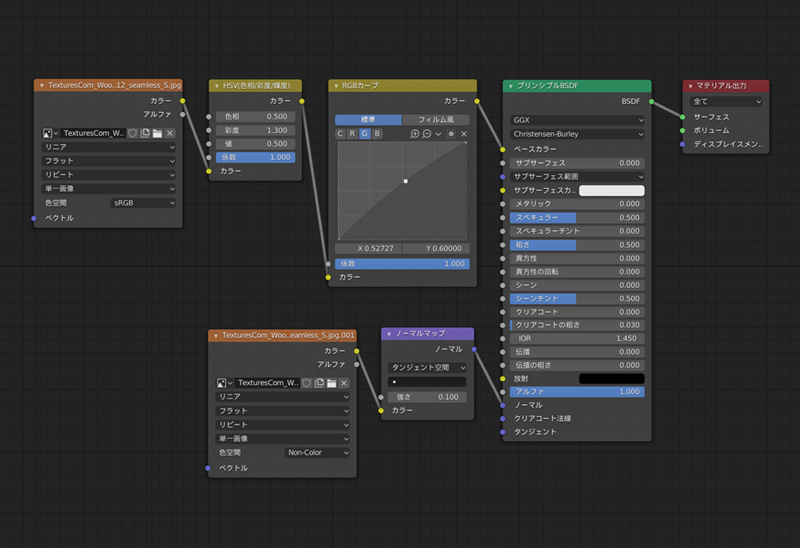Open the Non-Color color space dropdown
Viewport: 800px width, 548px height.
(x=317, y=452)
